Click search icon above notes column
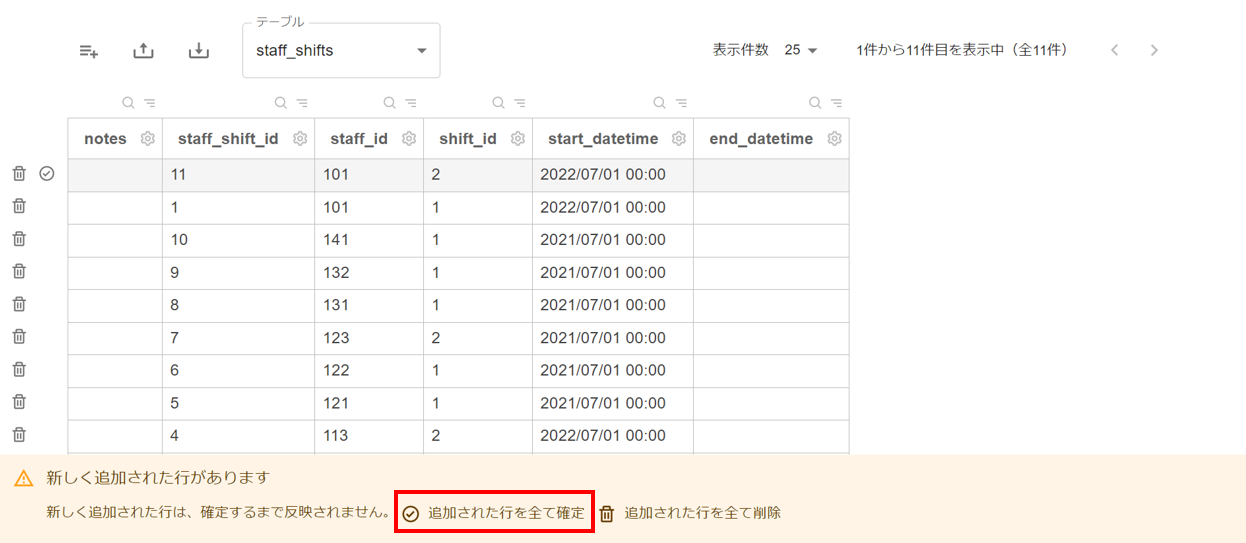Viewport: 1246px width, 543px height. pyautogui.click(x=128, y=103)
